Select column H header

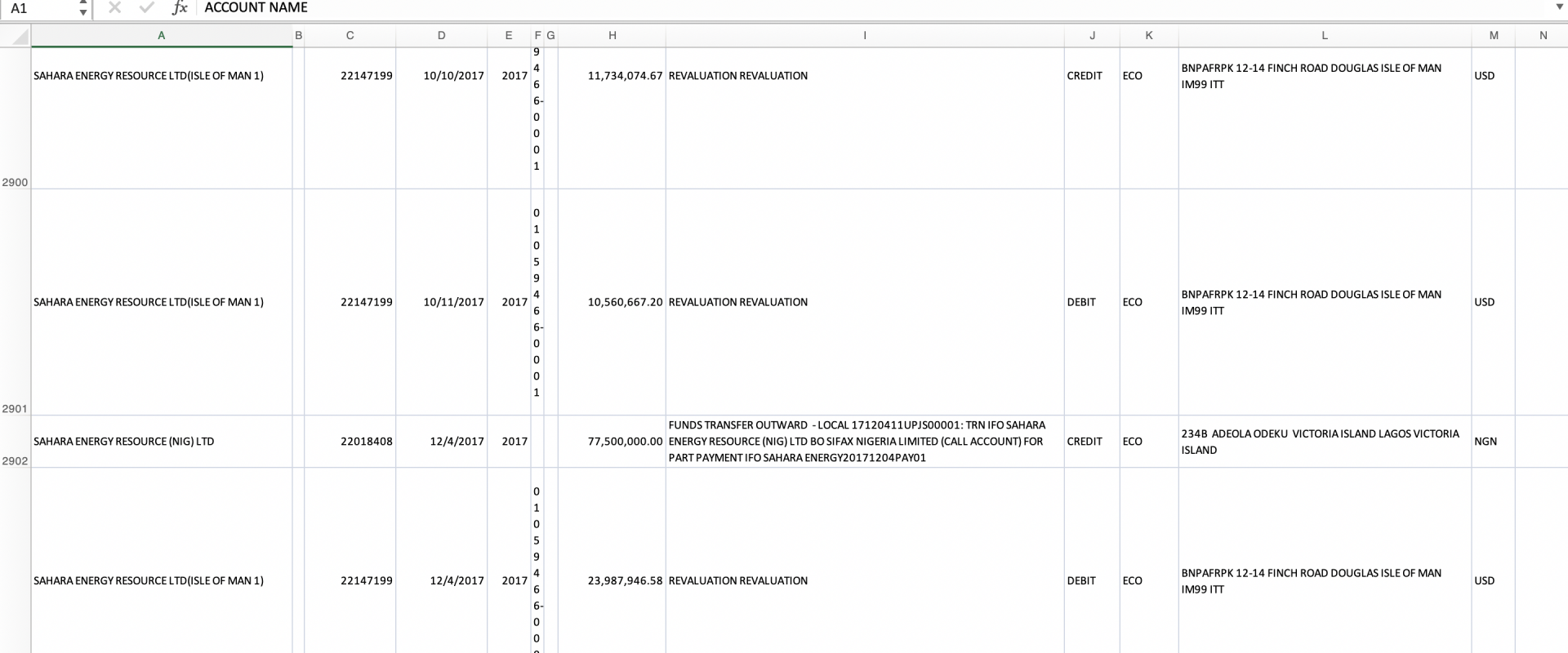(612, 36)
